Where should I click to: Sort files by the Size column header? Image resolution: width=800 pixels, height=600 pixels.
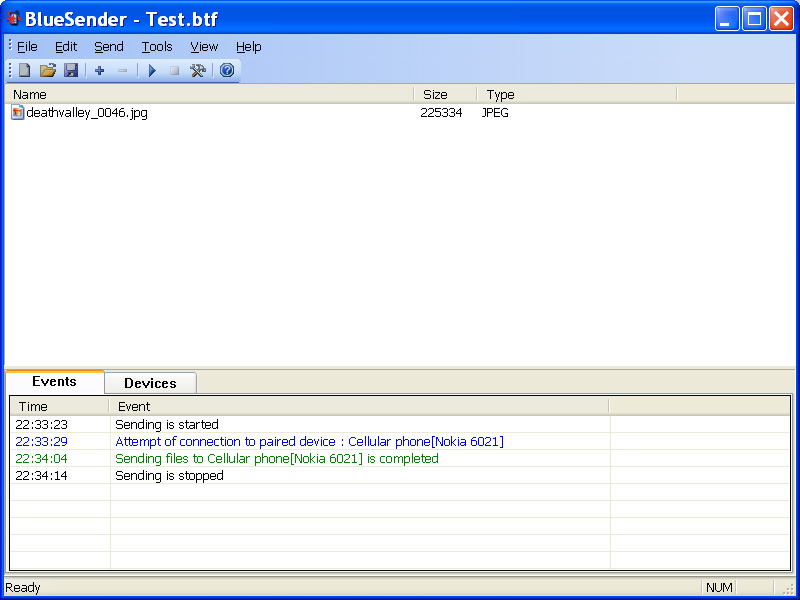[x=445, y=94]
